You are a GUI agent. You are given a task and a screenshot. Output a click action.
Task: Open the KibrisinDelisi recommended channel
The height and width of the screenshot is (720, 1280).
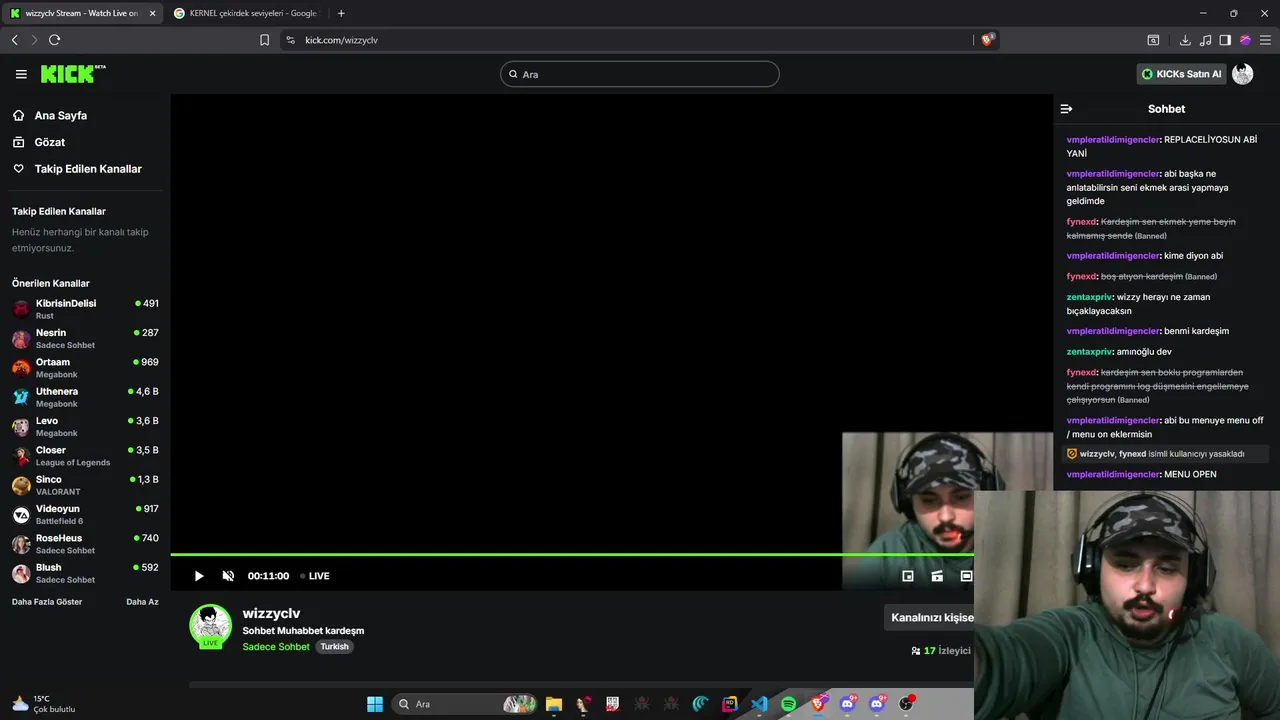point(85,309)
